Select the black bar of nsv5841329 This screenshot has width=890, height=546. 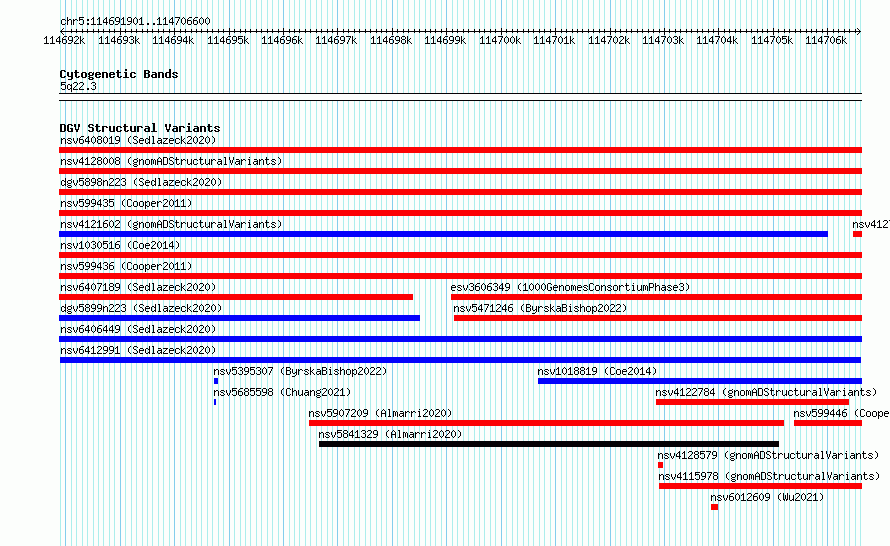[549, 444]
